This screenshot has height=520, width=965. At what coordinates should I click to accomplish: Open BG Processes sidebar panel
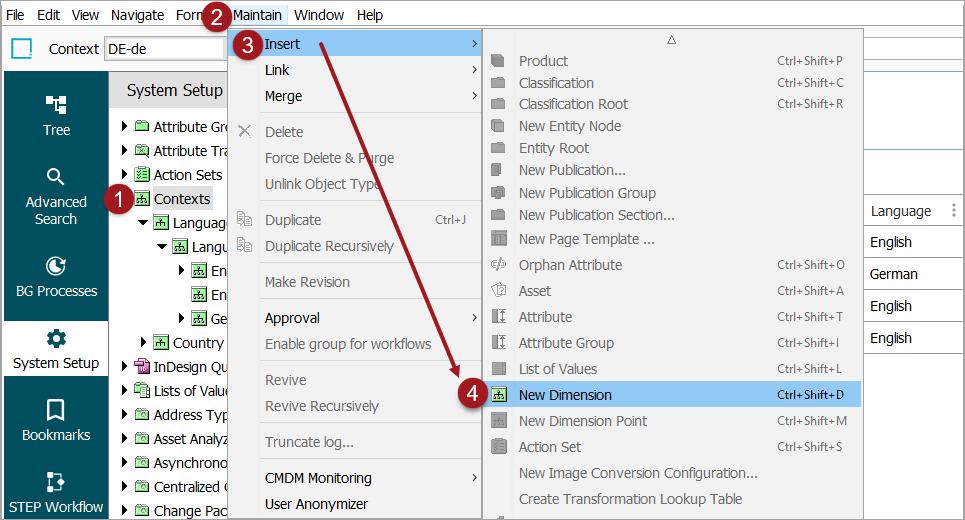click(56, 277)
